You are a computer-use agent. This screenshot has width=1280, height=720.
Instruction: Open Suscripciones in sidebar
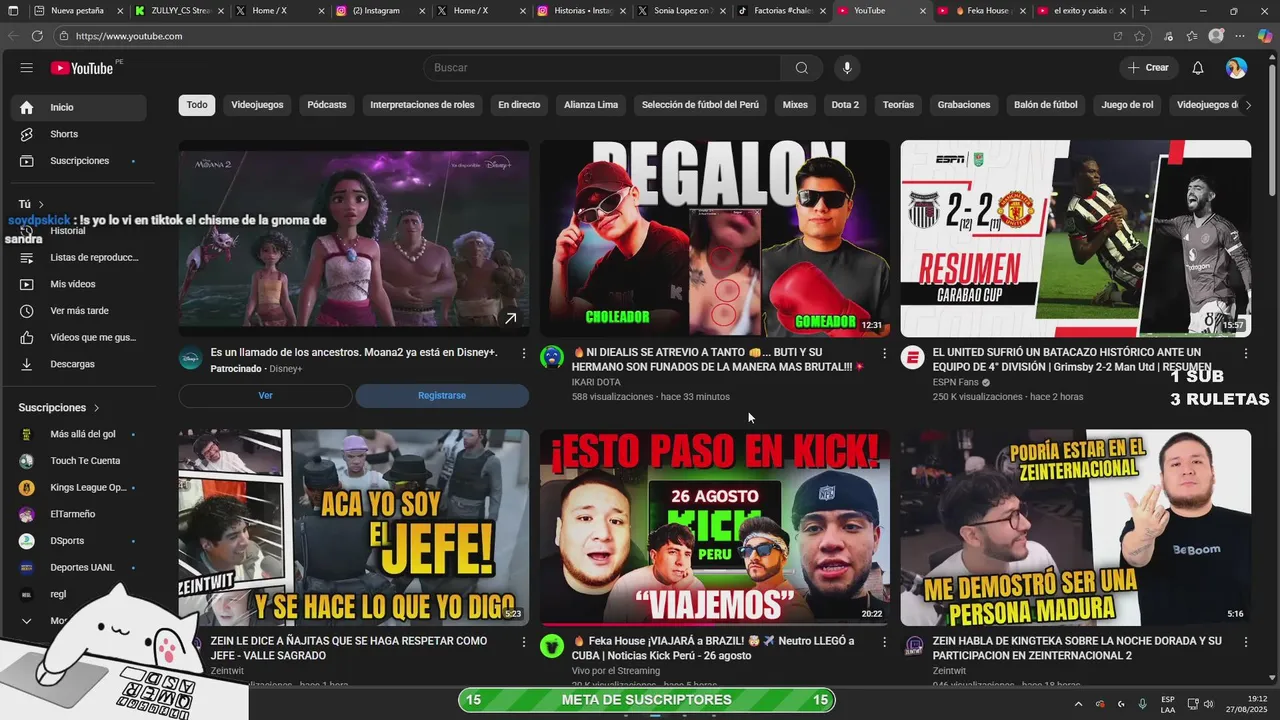(79, 161)
